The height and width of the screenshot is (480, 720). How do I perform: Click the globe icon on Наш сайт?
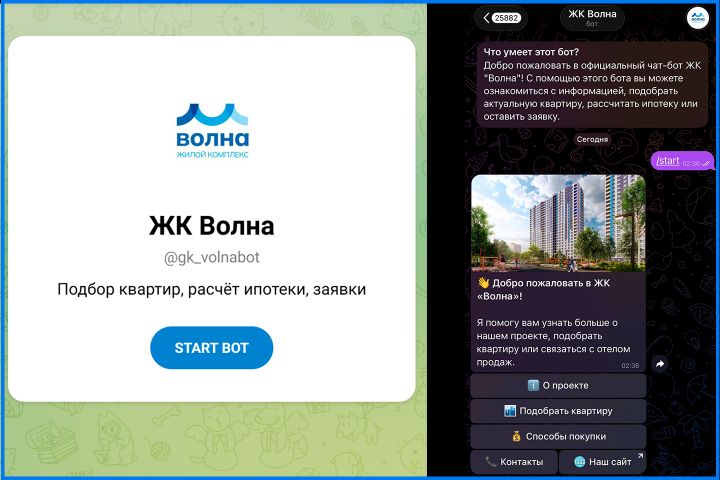[x=579, y=462]
